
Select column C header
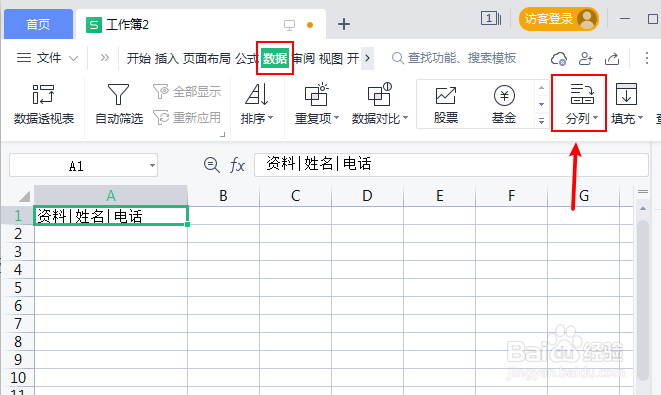tap(296, 196)
